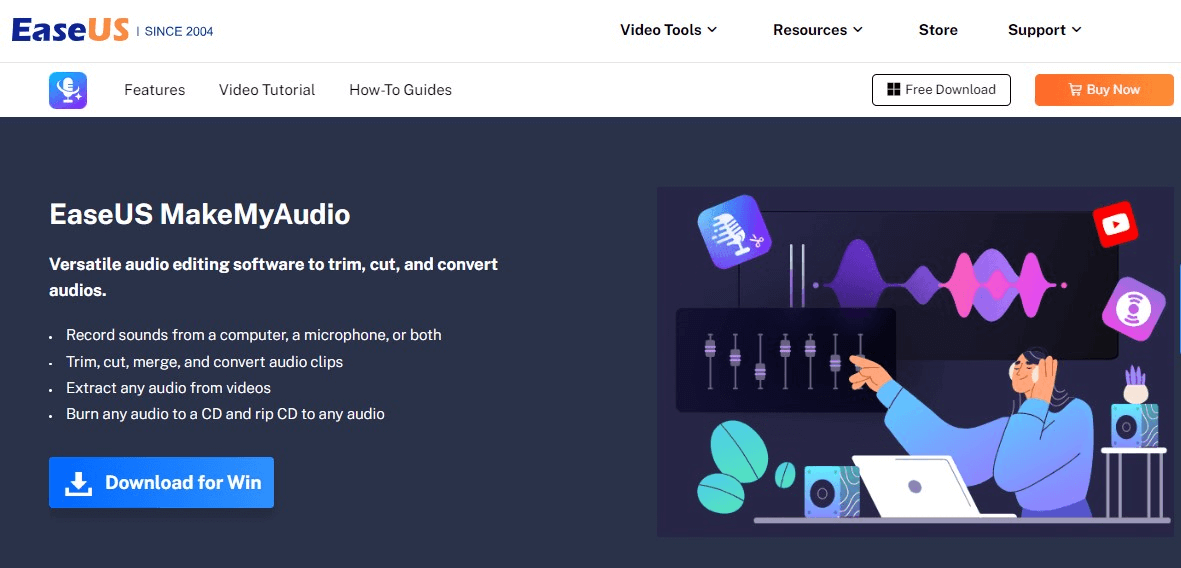Click the microphone scissors app icon in illustration

tap(734, 232)
